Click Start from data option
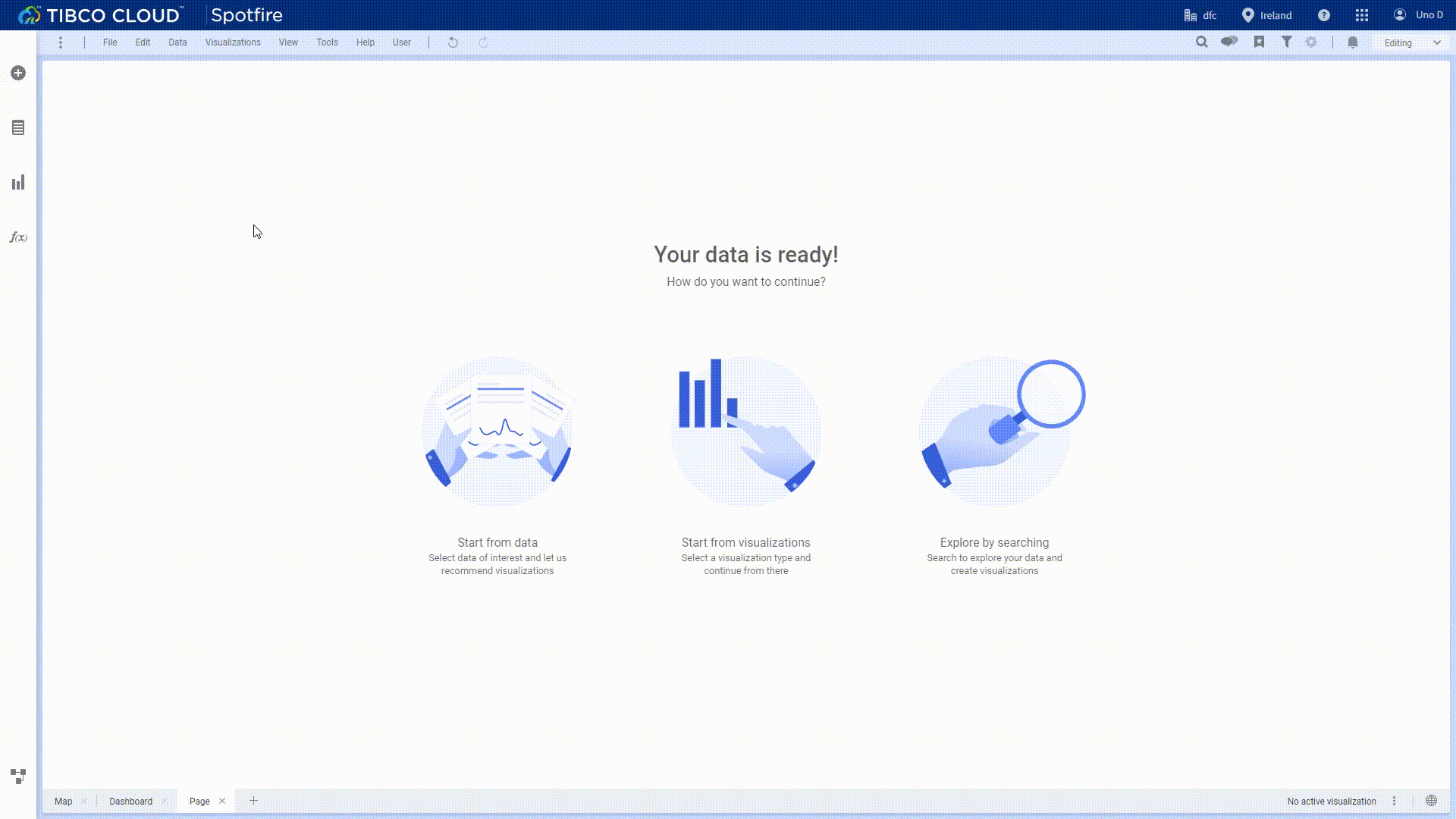 [497, 463]
